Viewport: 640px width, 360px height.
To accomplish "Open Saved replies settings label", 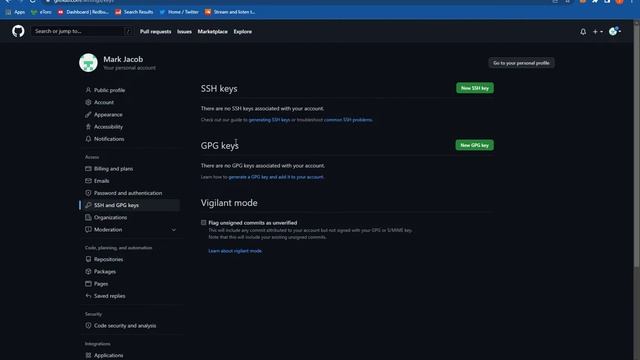I will click(x=109, y=296).
